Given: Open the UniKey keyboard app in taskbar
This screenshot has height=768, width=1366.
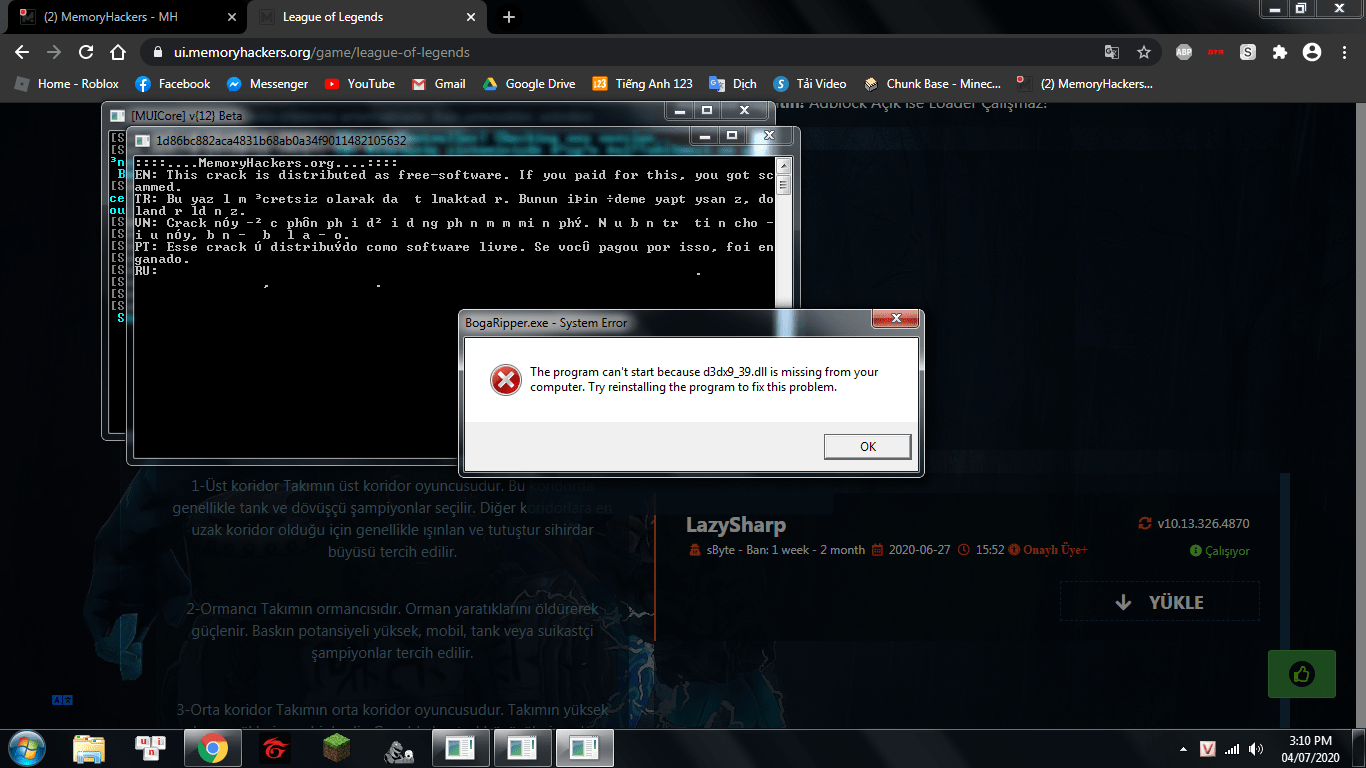Looking at the screenshot, I should (x=151, y=748).
